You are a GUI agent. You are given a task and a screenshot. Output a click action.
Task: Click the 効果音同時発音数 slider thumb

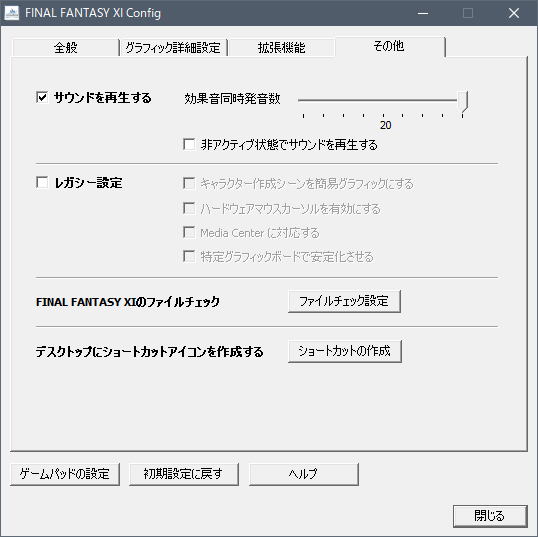pos(463,102)
